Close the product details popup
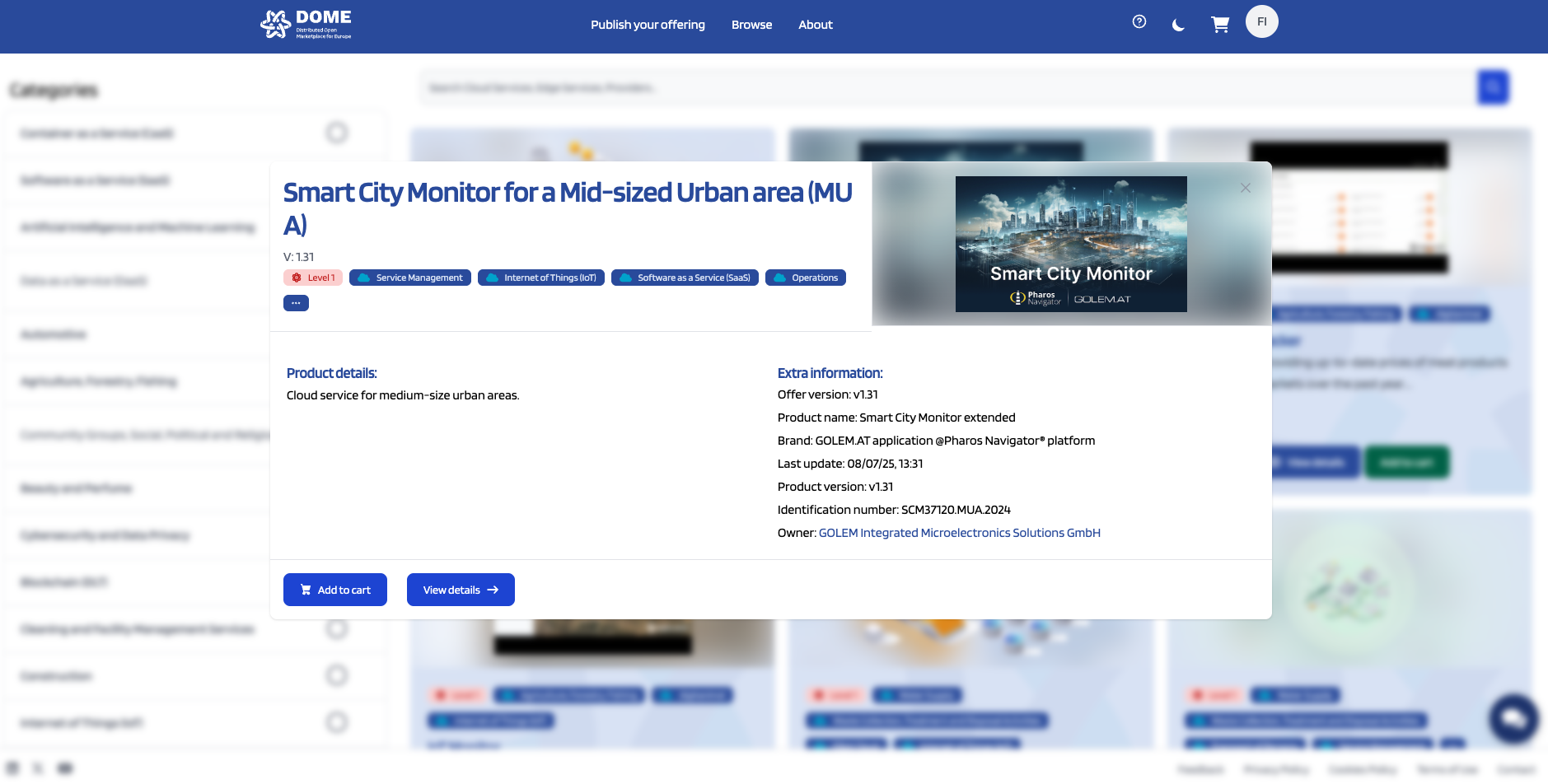1548x784 pixels. (x=1246, y=188)
